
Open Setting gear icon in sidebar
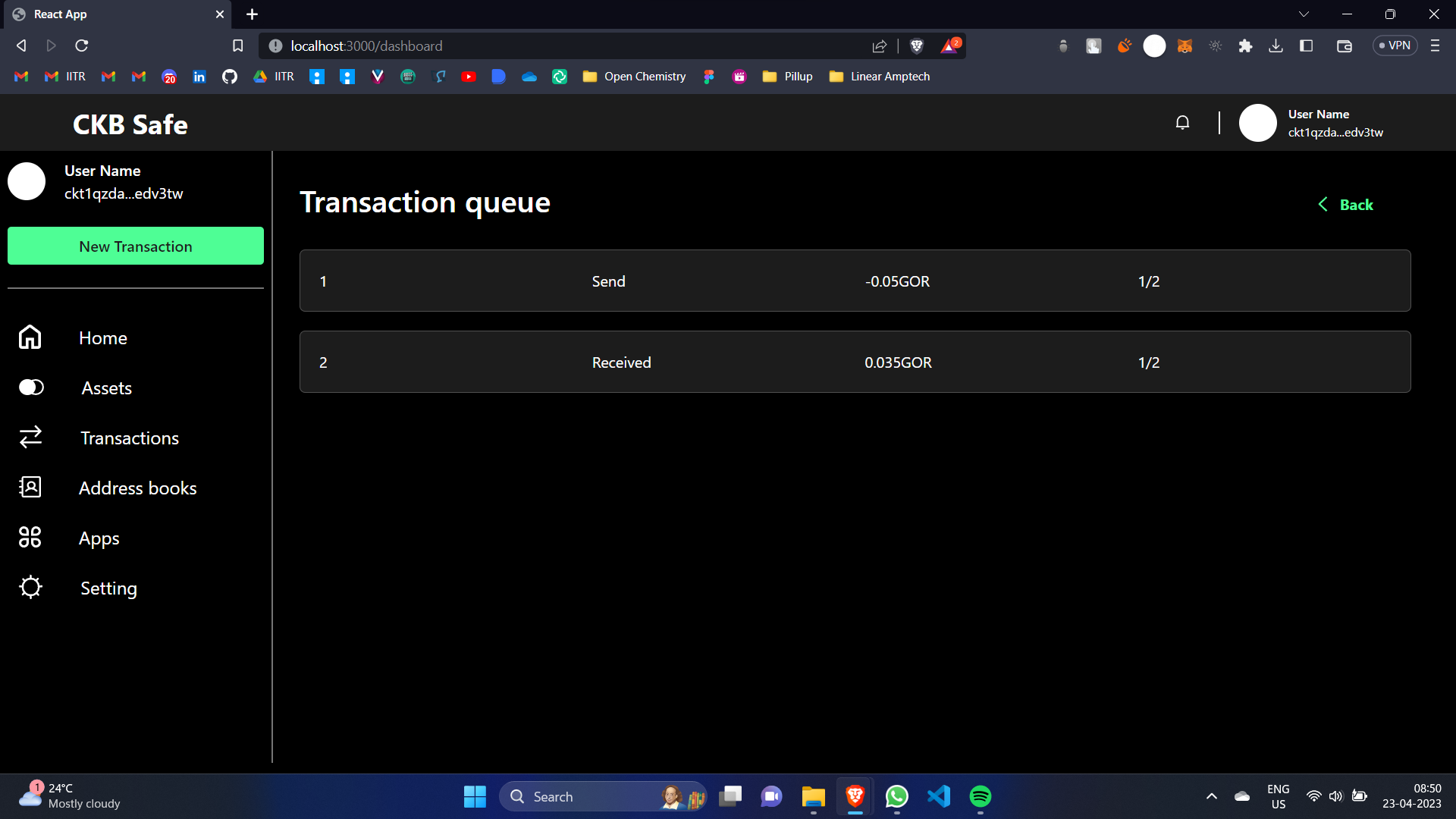[x=30, y=588]
